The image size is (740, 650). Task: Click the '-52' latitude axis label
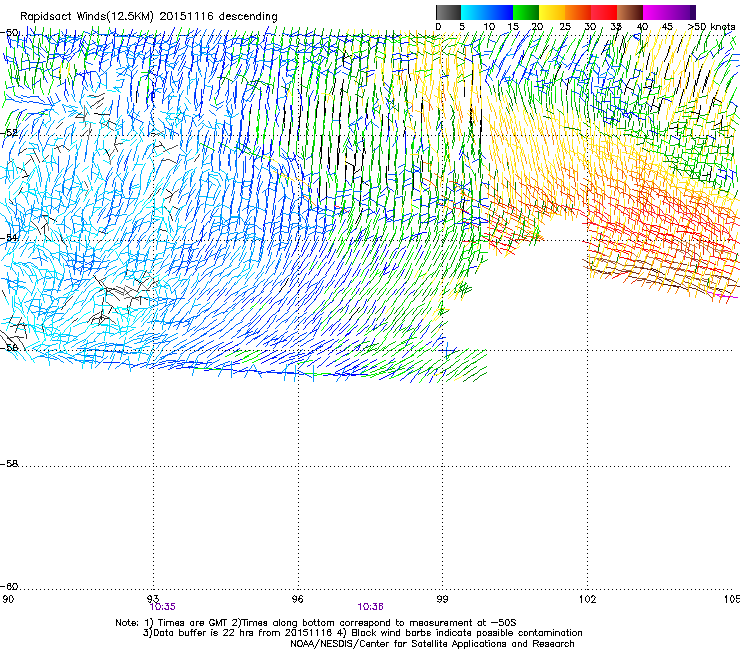click(x=10, y=133)
